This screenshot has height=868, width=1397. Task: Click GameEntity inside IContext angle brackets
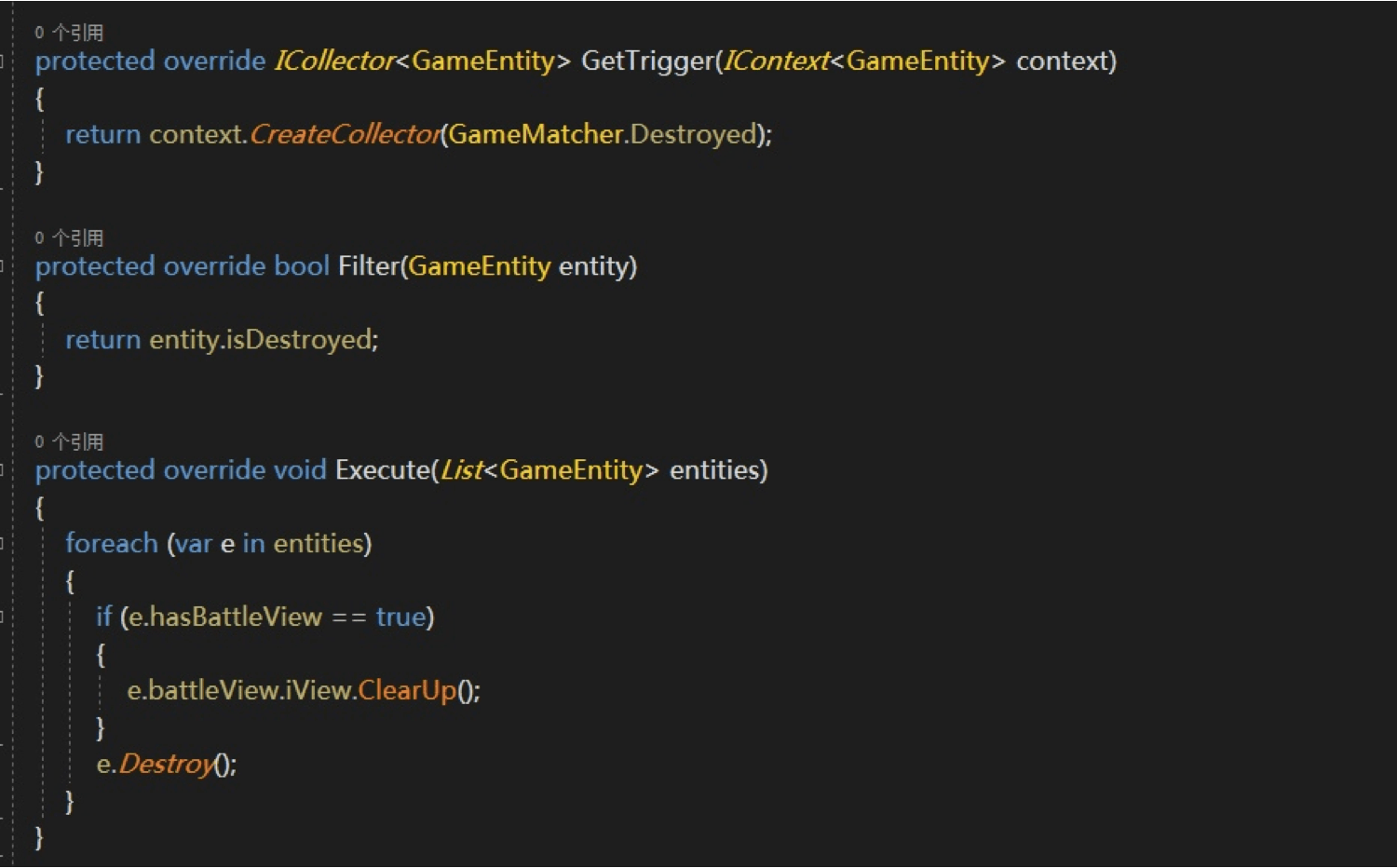pos(917,61)
